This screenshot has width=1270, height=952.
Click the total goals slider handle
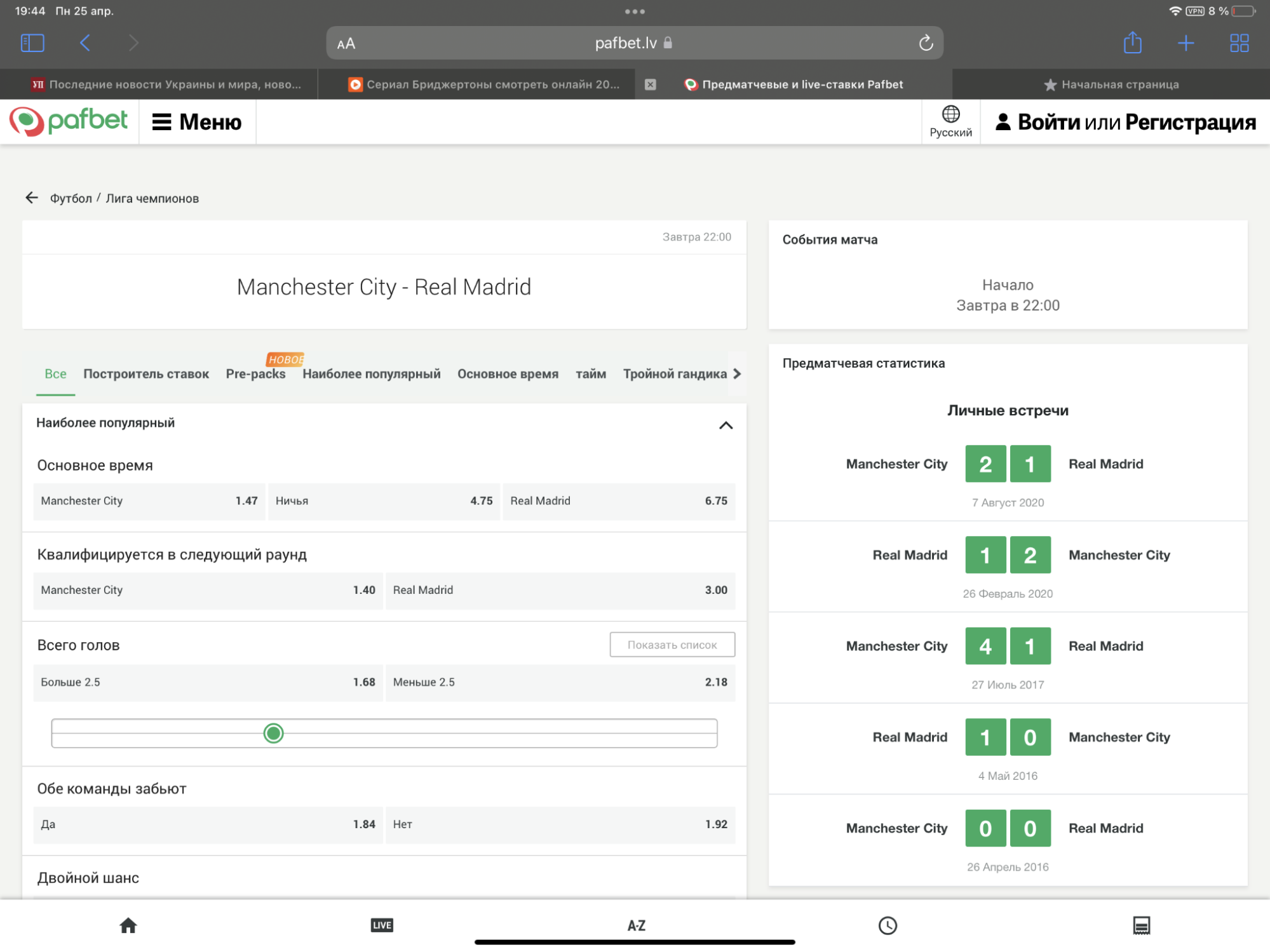(x=274, y=734)
